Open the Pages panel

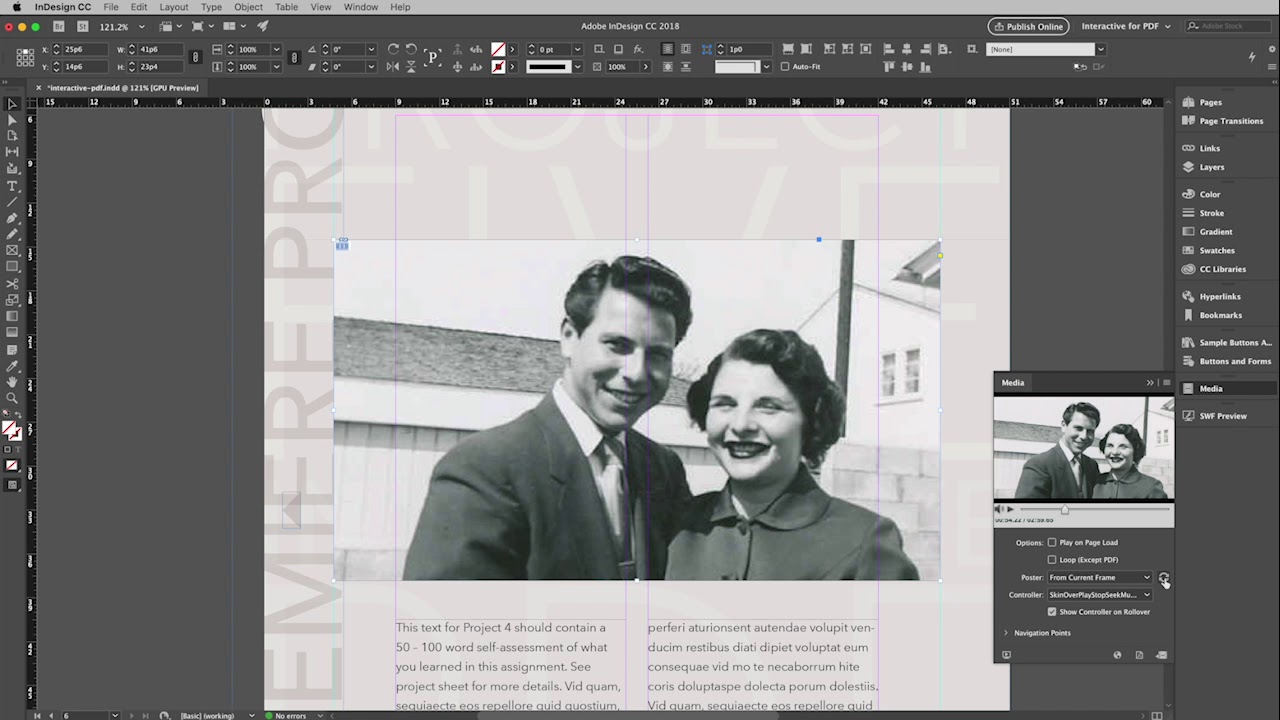[x=1210, y=102]
